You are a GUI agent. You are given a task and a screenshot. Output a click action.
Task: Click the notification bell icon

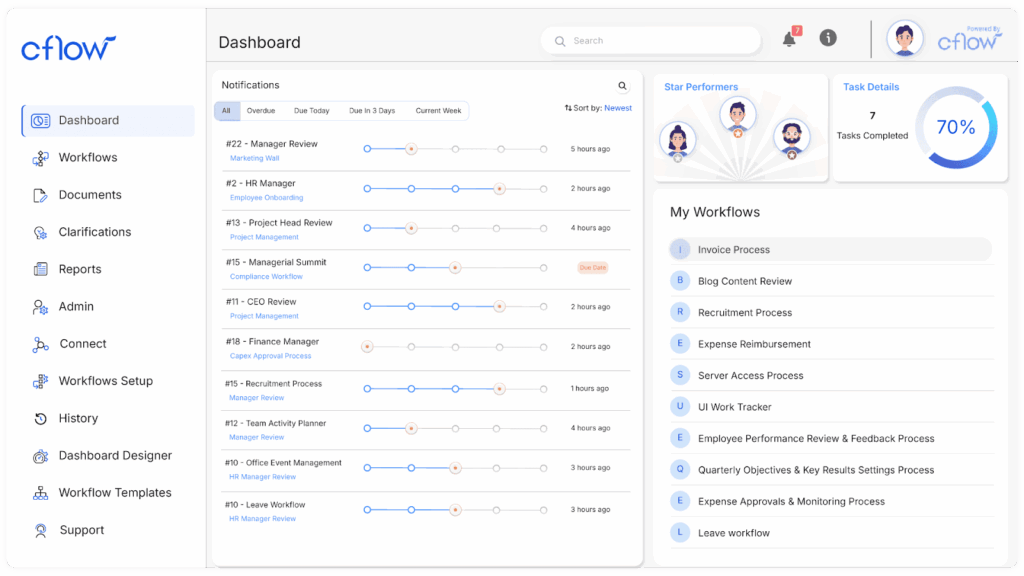(790, 39)
